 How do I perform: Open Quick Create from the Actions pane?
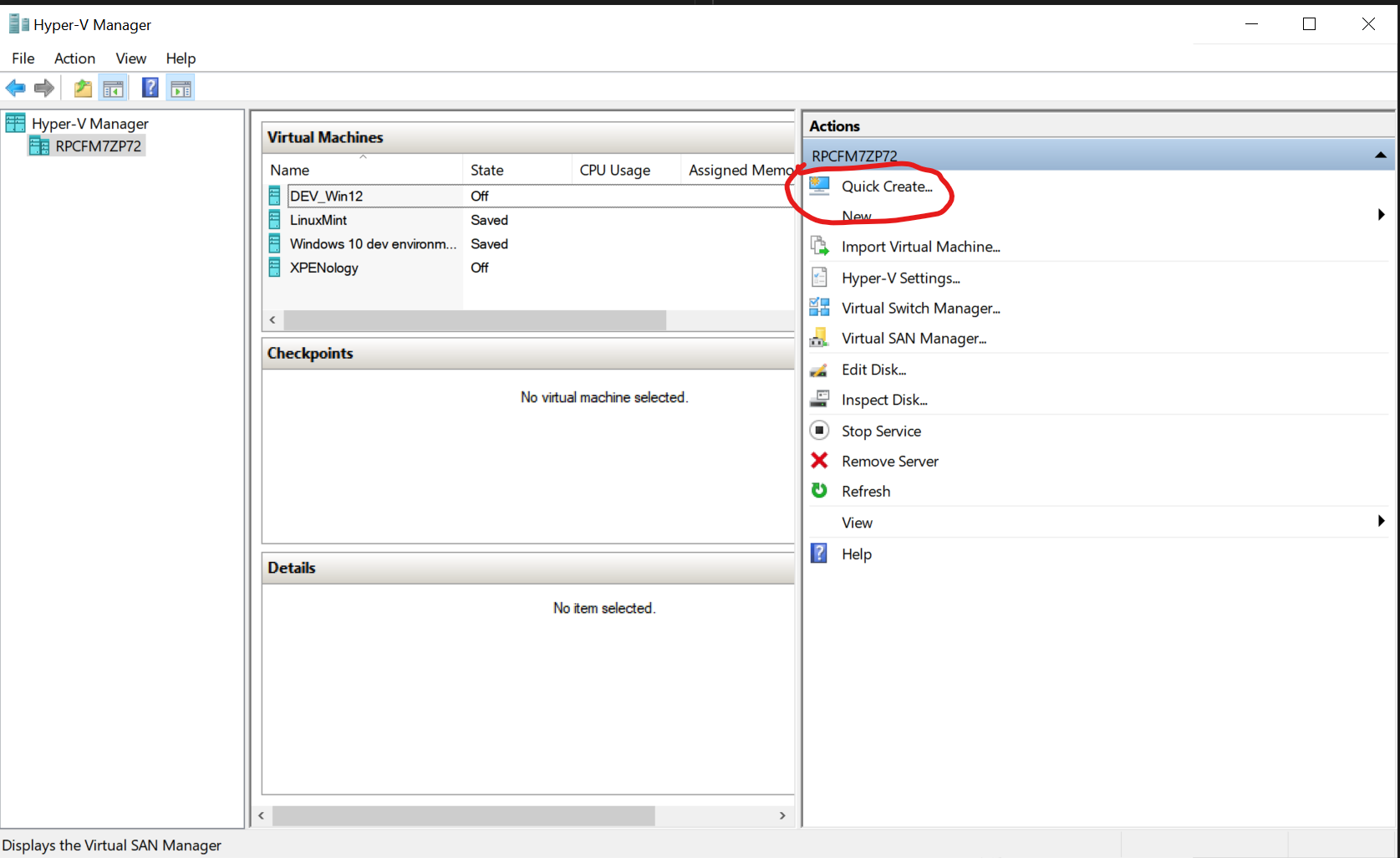[888, 186]
